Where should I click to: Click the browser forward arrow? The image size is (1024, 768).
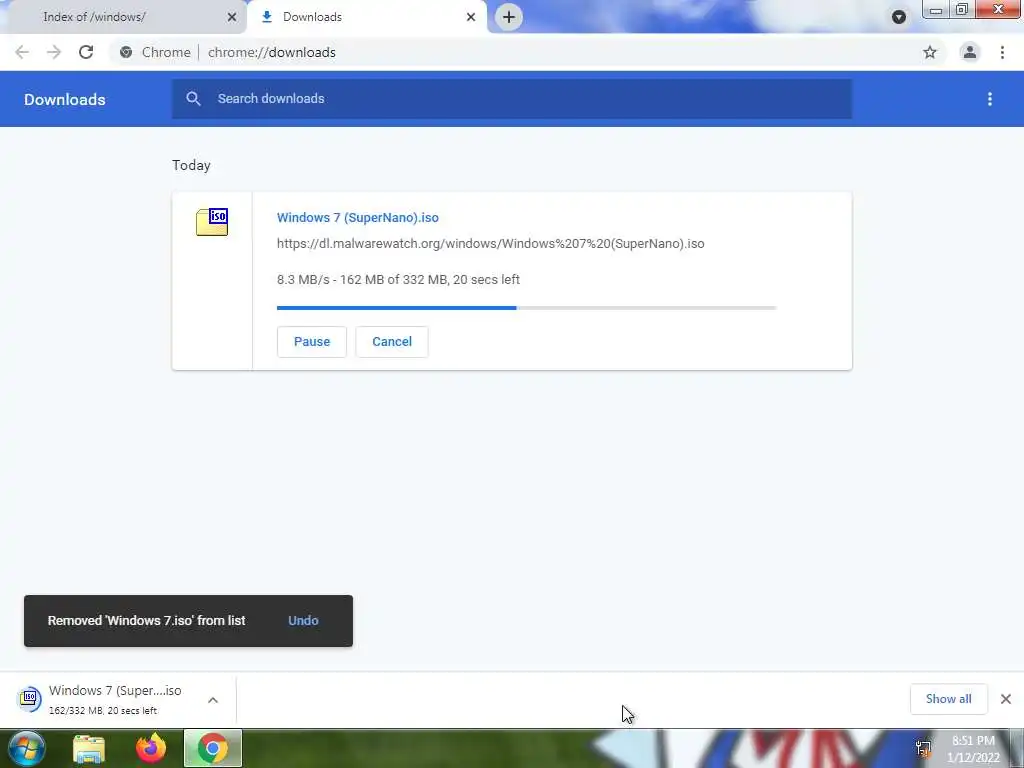tap(54, 52)
